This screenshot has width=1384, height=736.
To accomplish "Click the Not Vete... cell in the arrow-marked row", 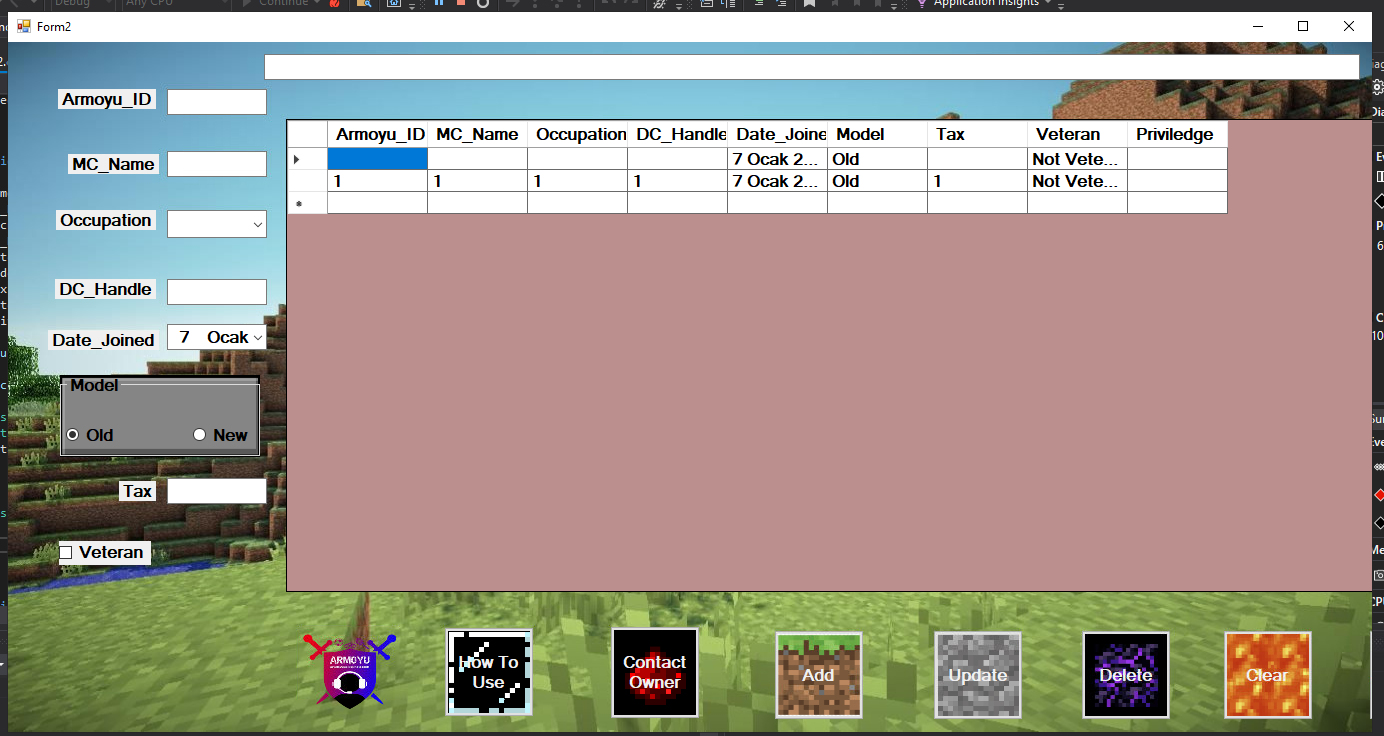I will point(1078,159).
